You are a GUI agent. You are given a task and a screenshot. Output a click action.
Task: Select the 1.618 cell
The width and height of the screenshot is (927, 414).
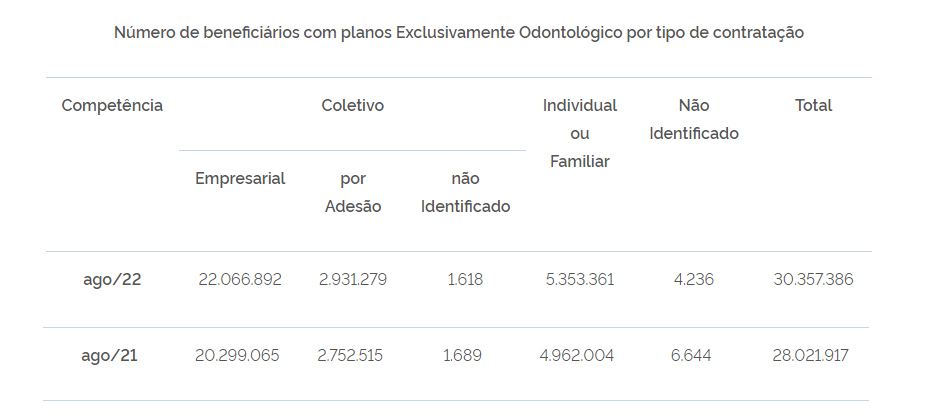(x=465, y=279)
